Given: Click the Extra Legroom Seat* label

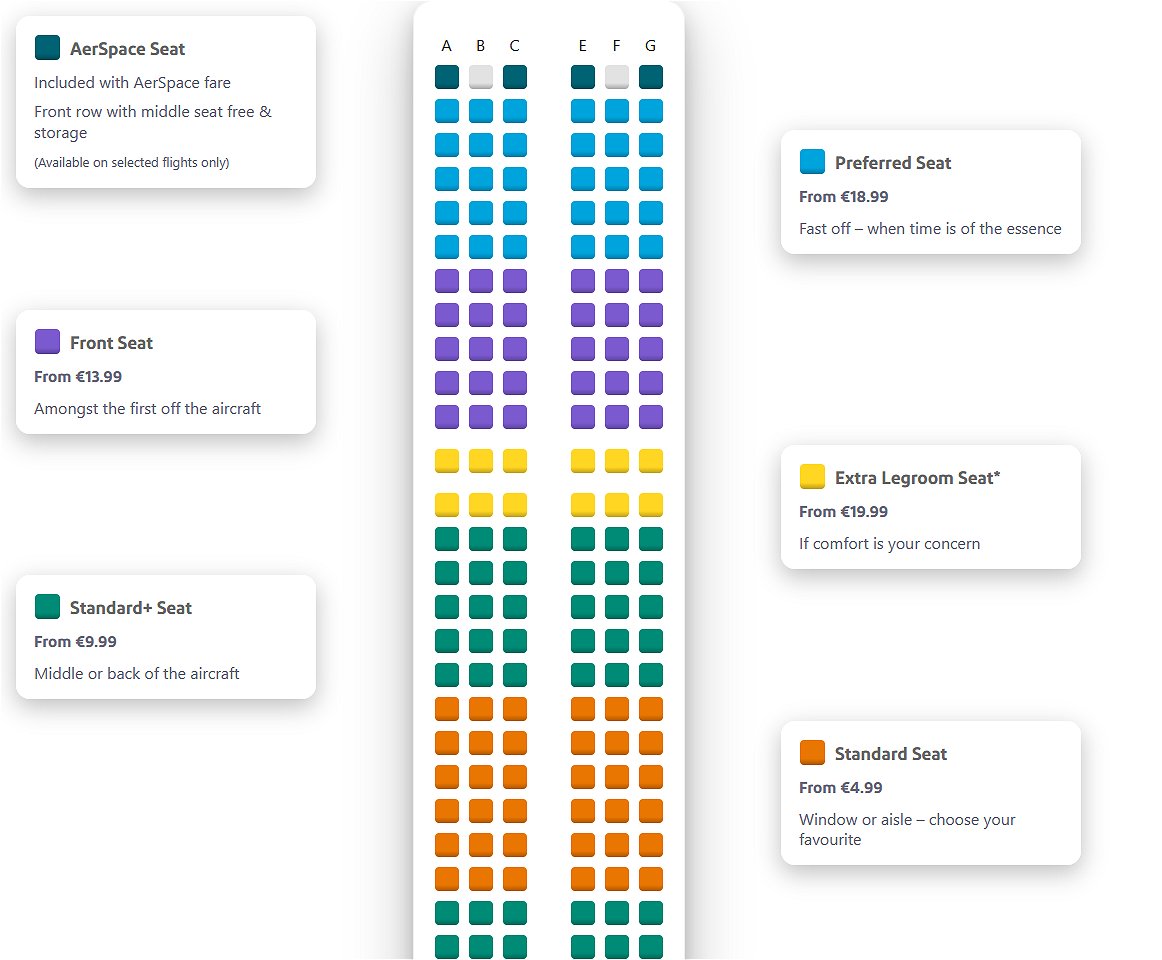Looking at the screenshot, I should tap(918, 477).
